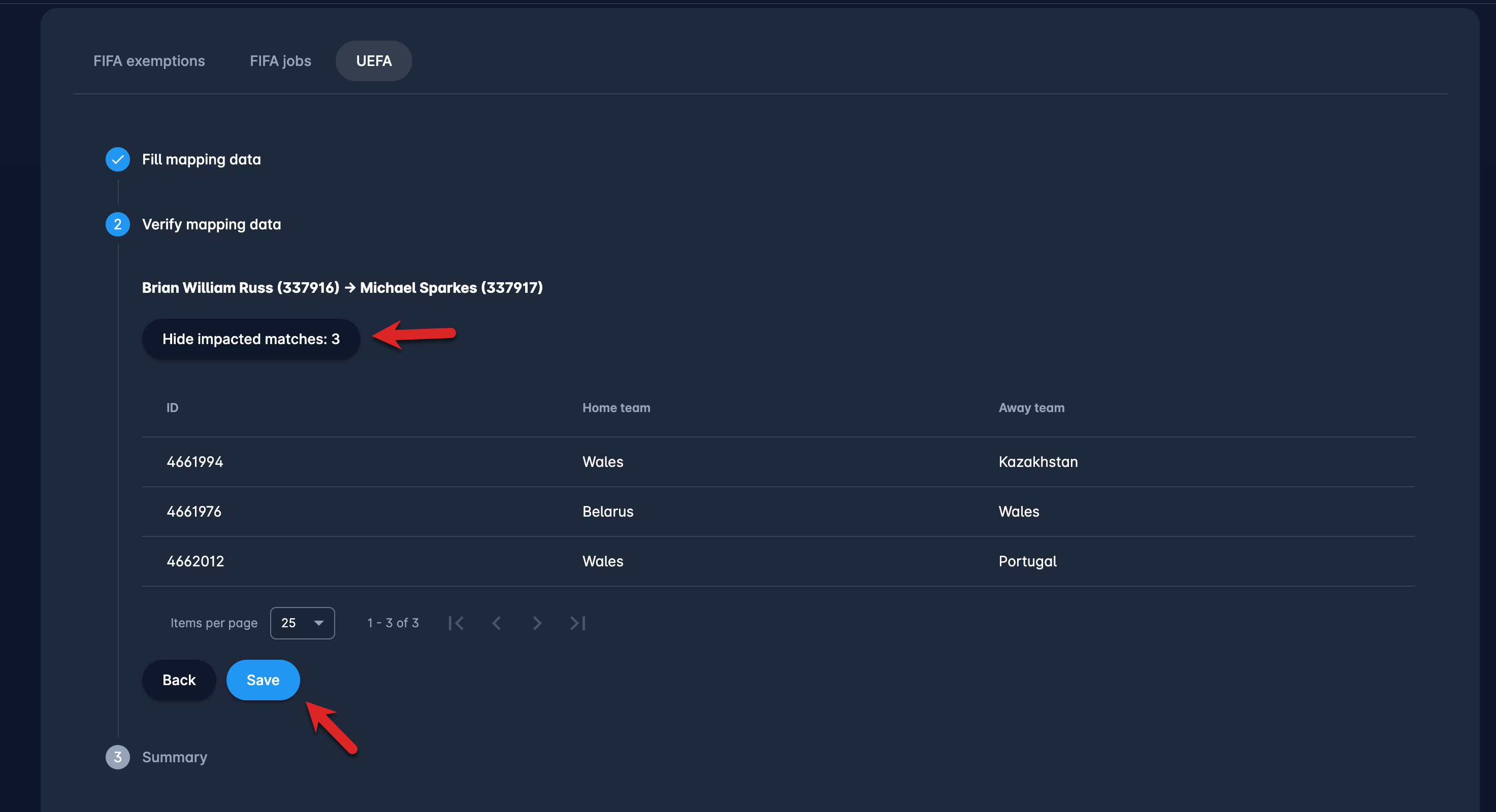
Task: Go to Fill mapping data step
Action: 201,159
